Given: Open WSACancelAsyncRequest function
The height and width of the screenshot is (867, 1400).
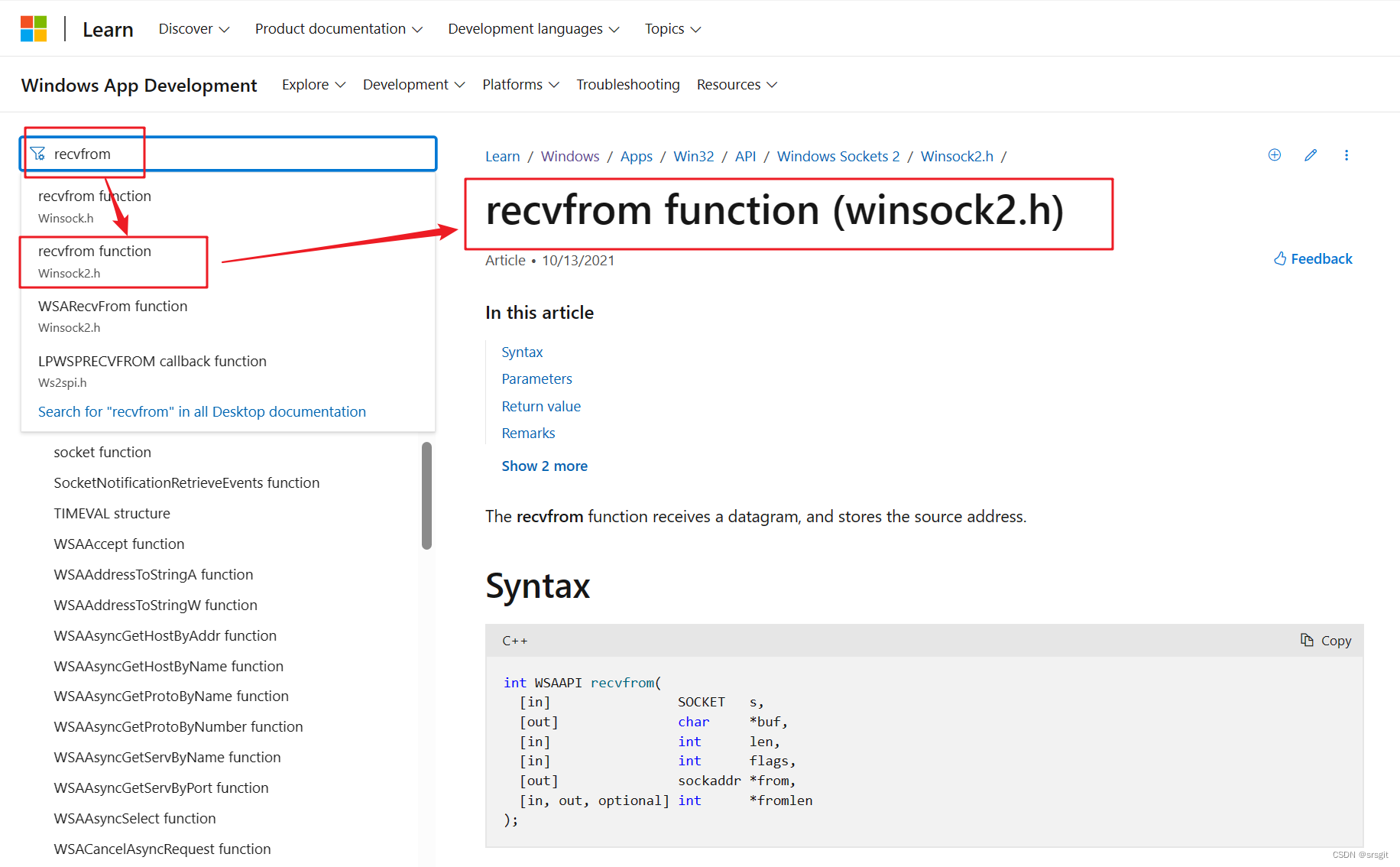Looking at the screenshot, I should 162,849.
